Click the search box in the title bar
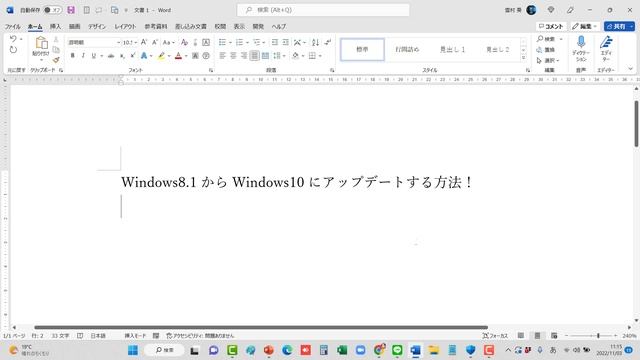Screen dimensions: 640x360 [323, 10]
